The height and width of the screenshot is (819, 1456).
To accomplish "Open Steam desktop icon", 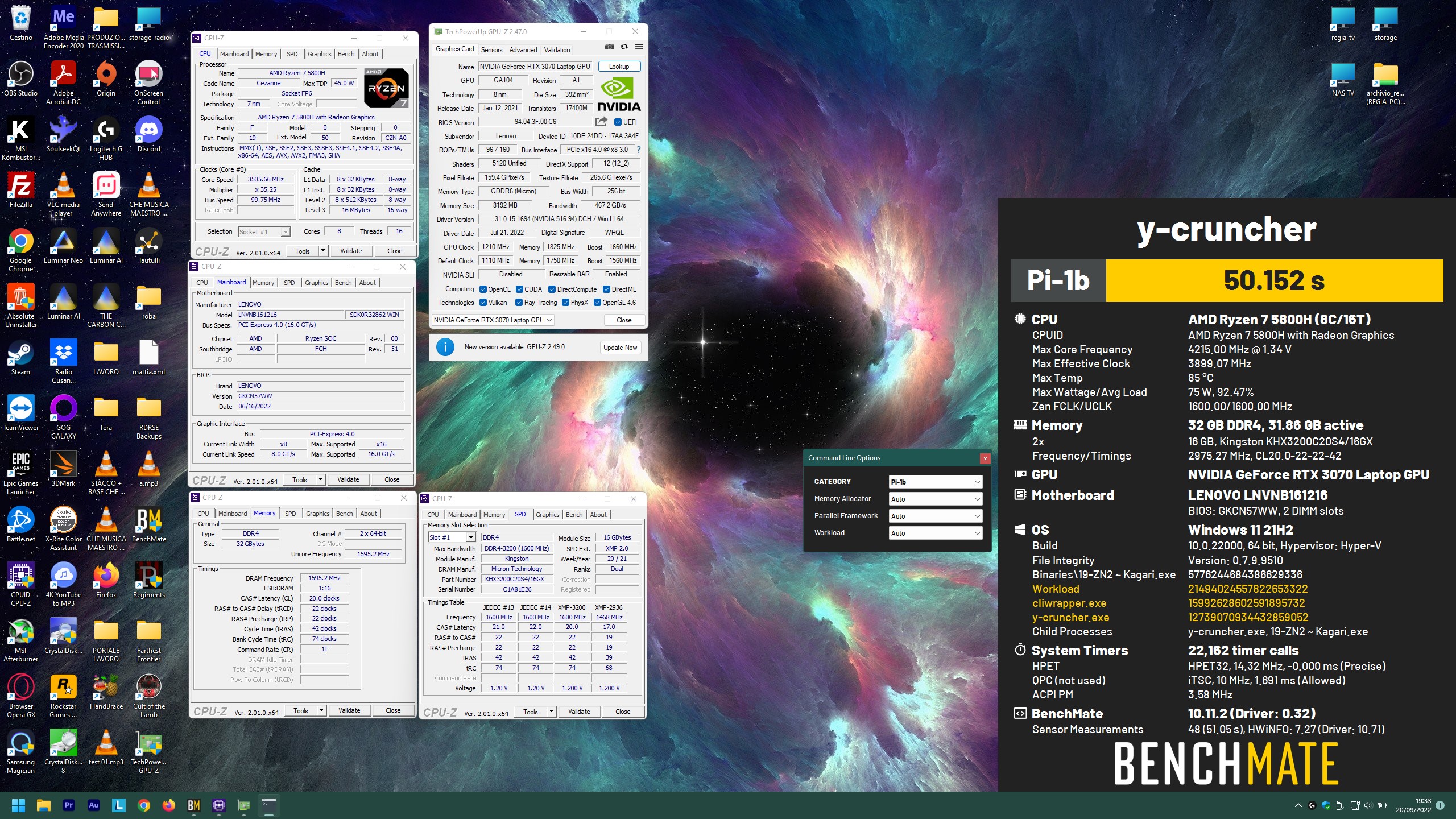I will point(21,358).
